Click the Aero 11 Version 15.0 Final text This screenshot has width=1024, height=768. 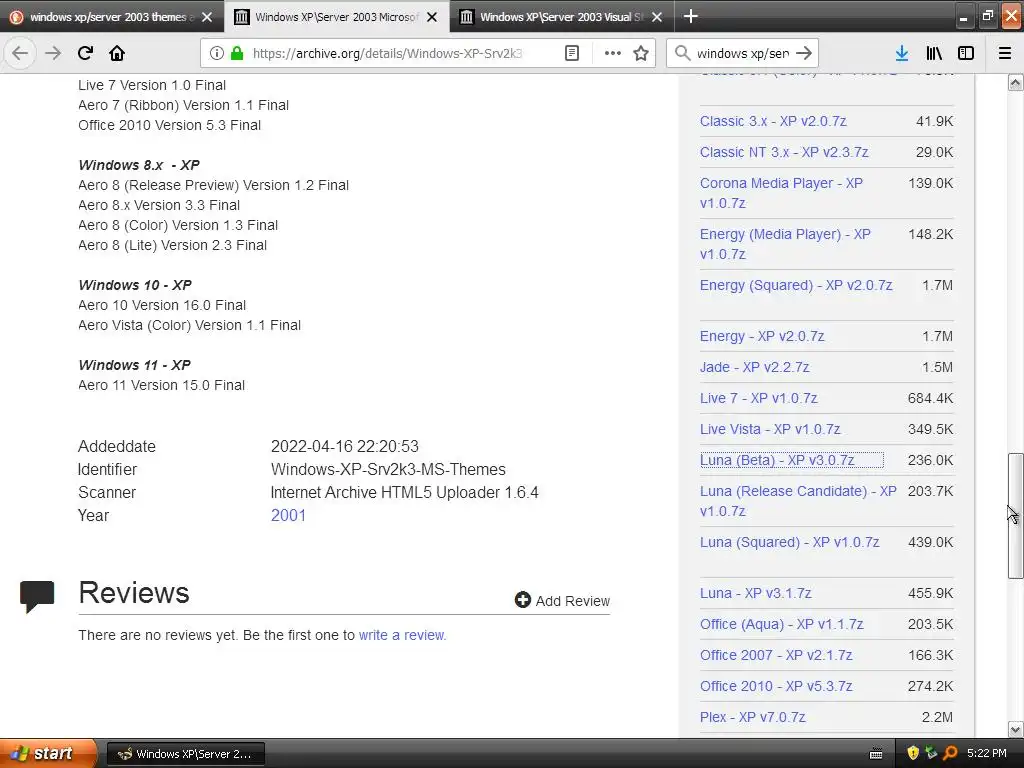(x=161, y=385)
